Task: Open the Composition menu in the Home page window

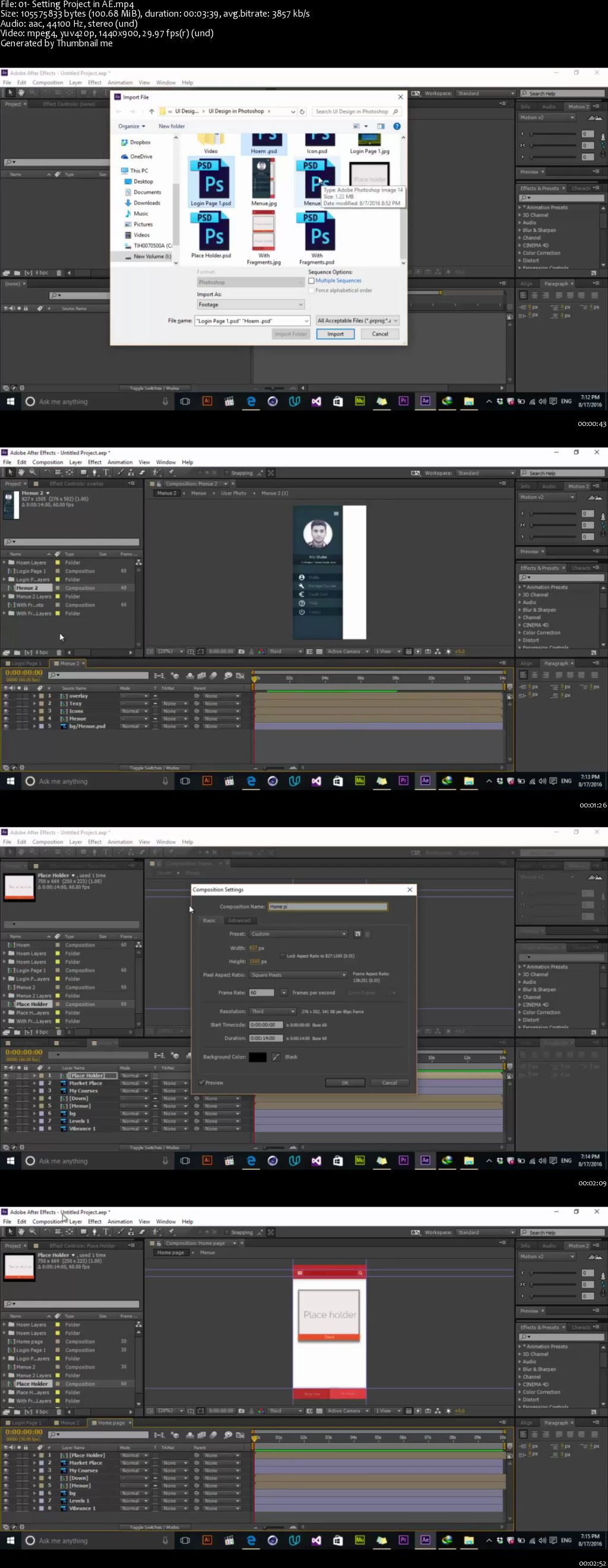Action: 47,1221
